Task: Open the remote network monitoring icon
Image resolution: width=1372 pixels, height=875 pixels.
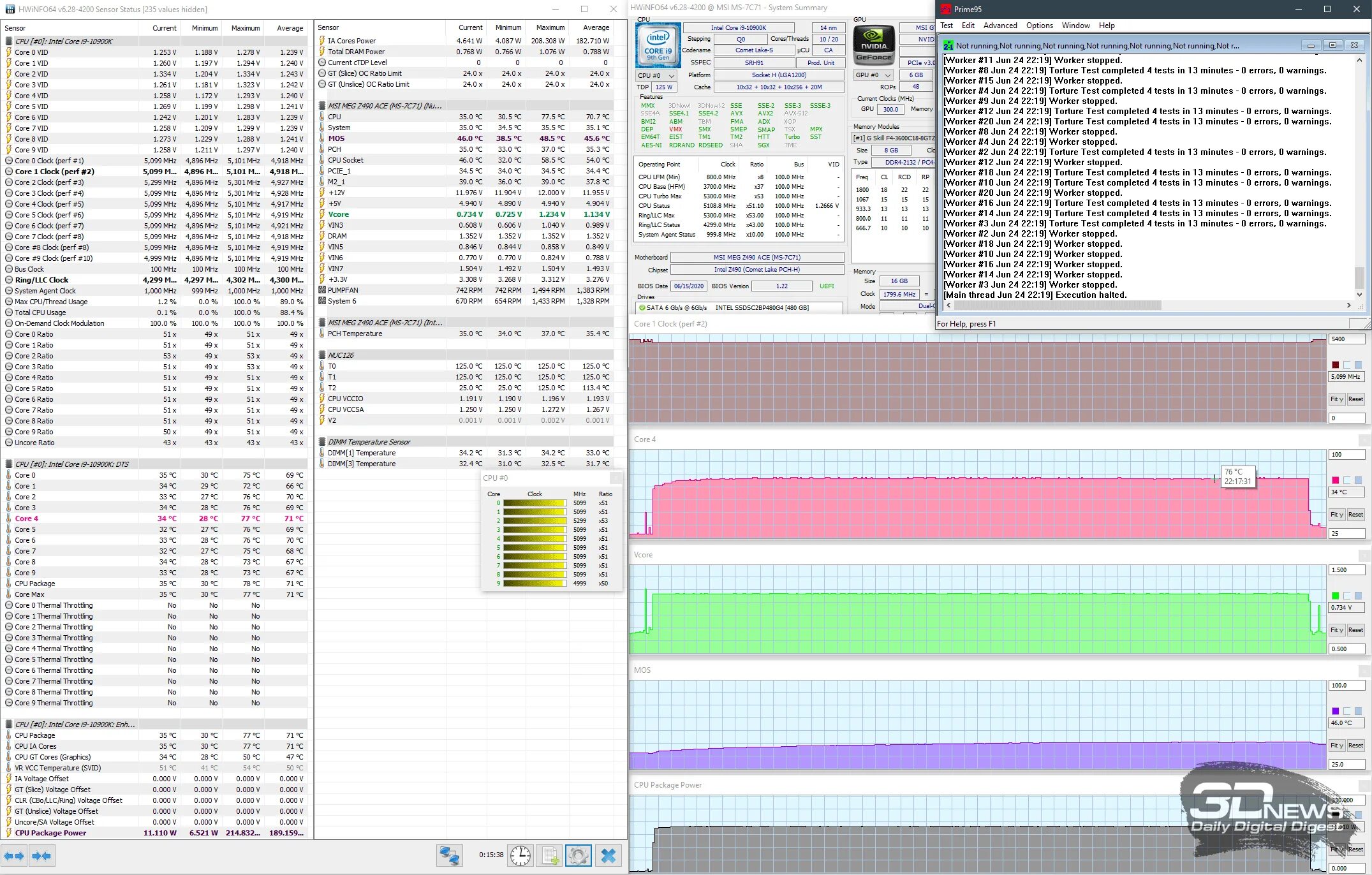Action: pos(449,855)
